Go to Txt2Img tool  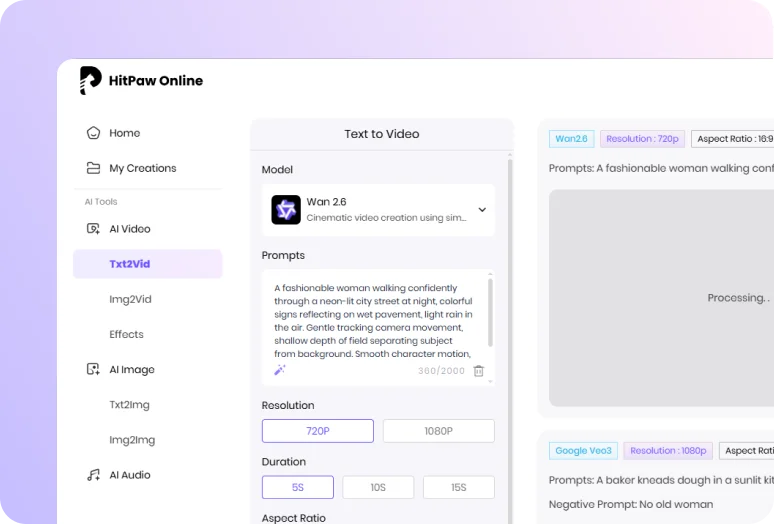[x=130, y=405]
